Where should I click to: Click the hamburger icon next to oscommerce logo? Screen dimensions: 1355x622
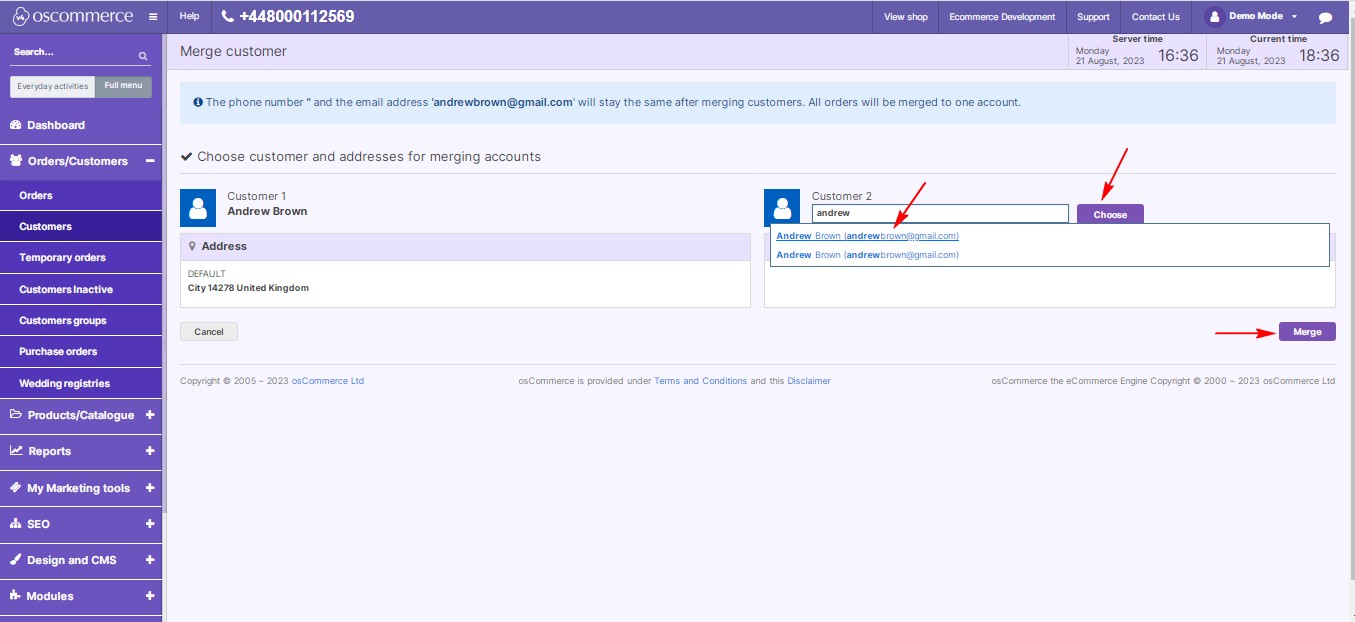[x=151, y=16]
